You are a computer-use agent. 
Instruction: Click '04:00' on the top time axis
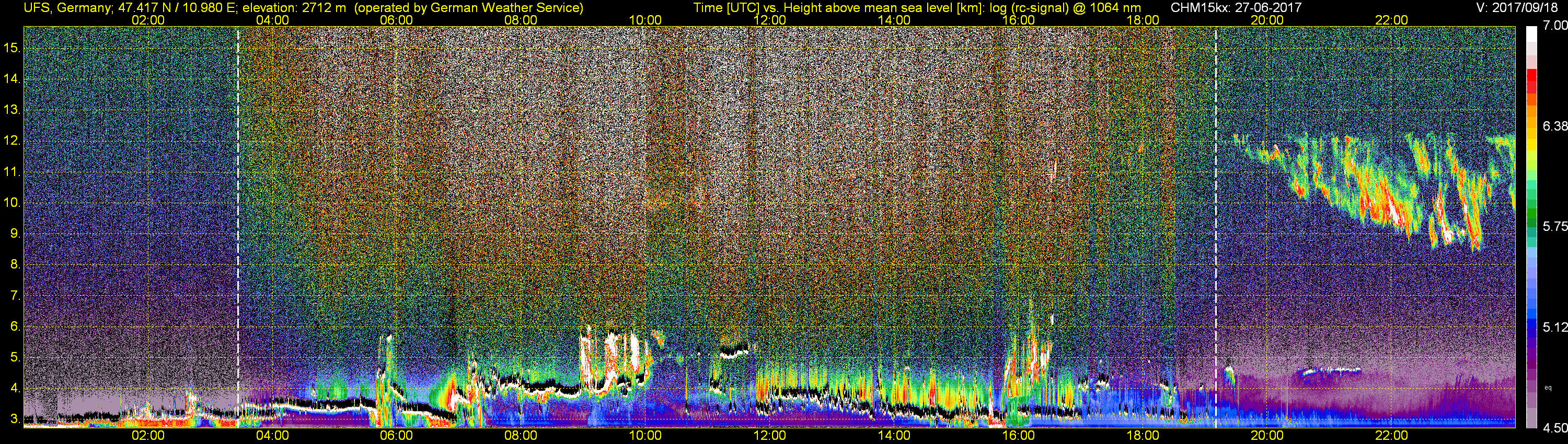[x=272, y=20]
